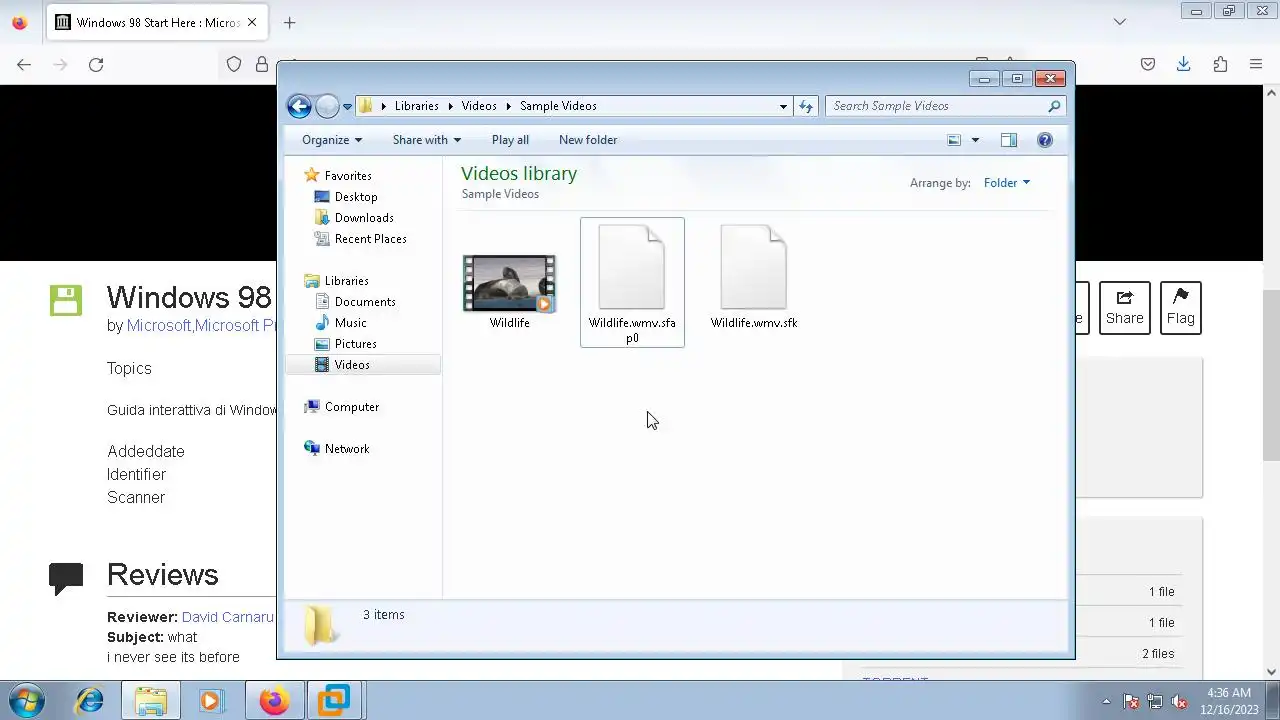The image size is (1280, 720).
Task: Play all videos
Action: click(x=510, y=140)
